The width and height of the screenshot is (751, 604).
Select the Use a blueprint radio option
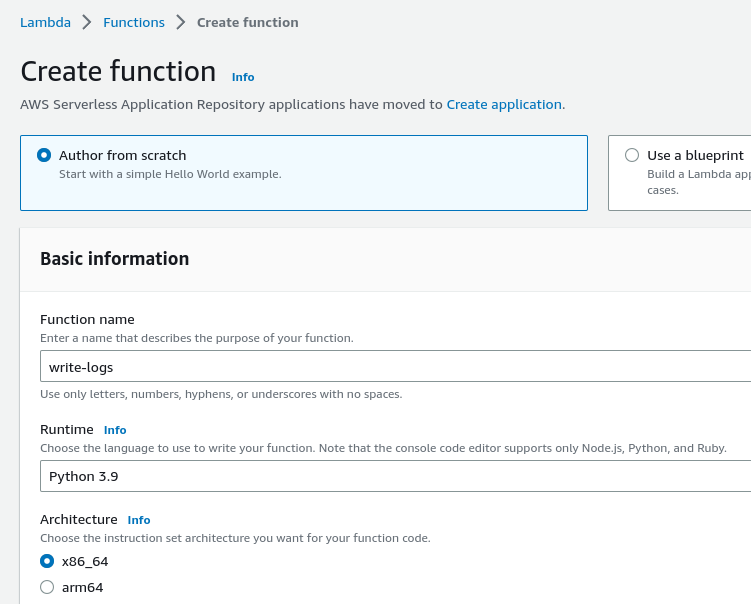pyautogui.click(x=632, y=155)
